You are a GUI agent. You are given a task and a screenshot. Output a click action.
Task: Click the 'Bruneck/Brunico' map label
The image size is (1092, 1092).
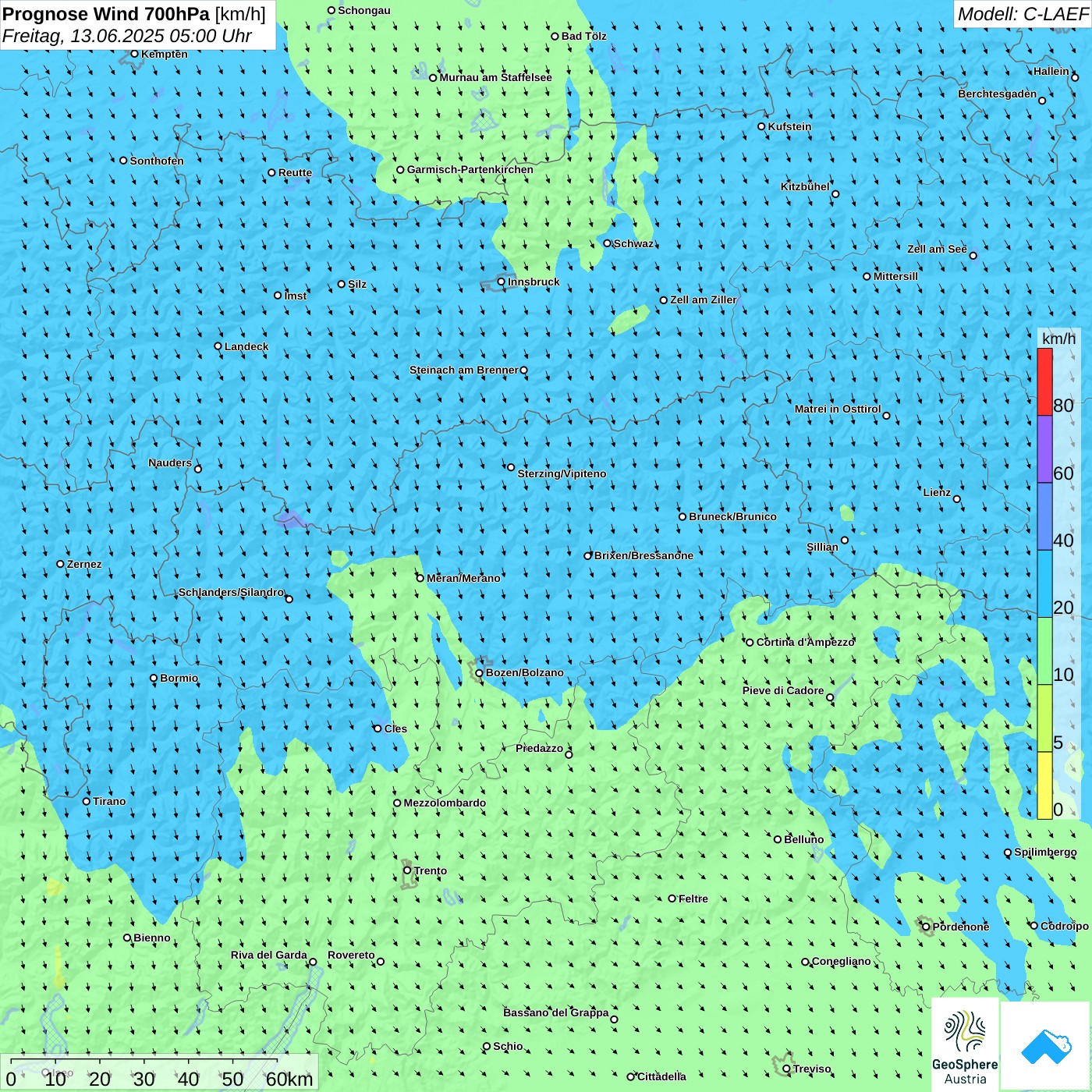732,516
